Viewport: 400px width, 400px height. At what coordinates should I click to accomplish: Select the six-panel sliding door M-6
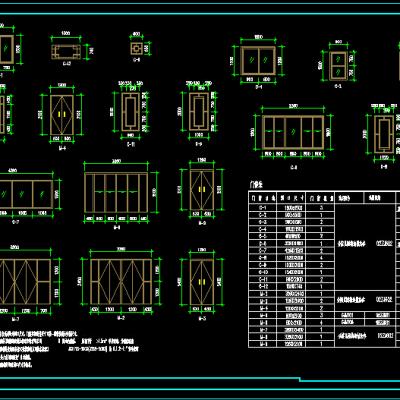(116, 192)
